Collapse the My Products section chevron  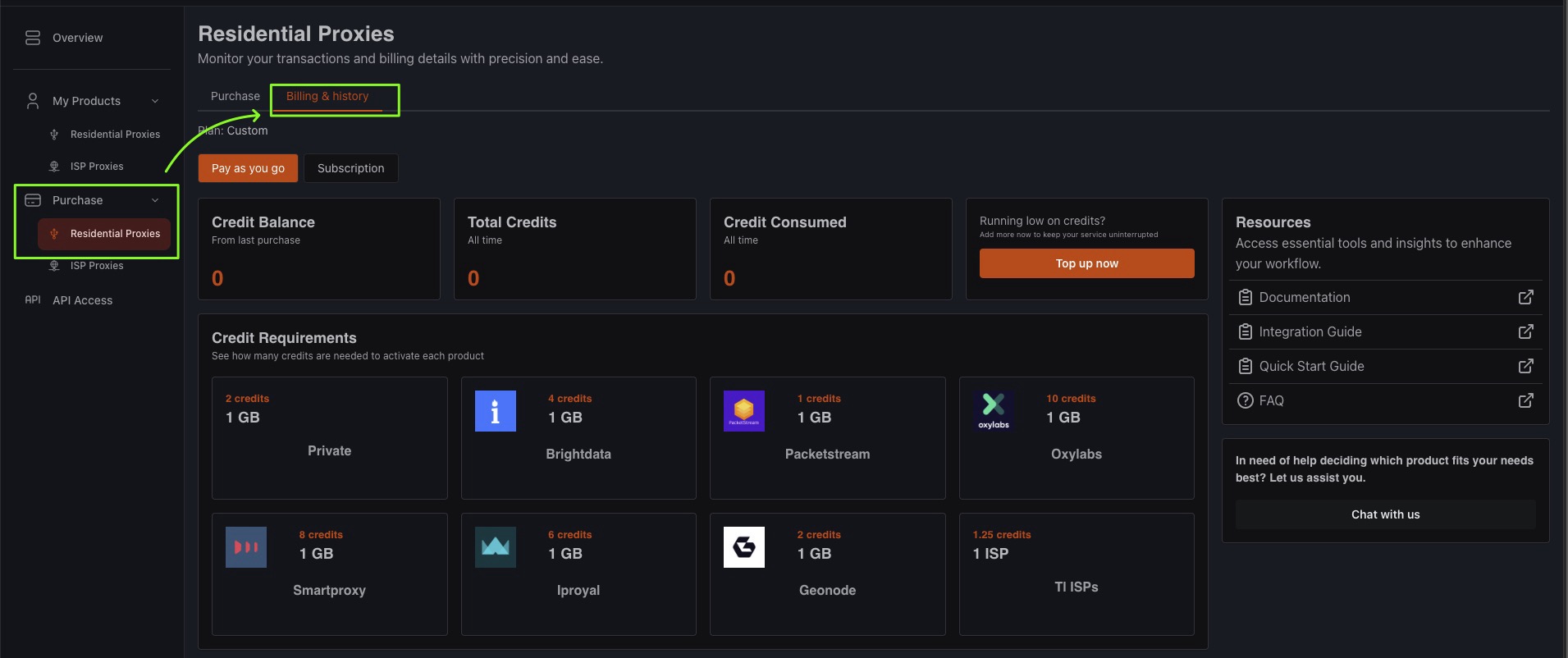[x=155, y=101]
